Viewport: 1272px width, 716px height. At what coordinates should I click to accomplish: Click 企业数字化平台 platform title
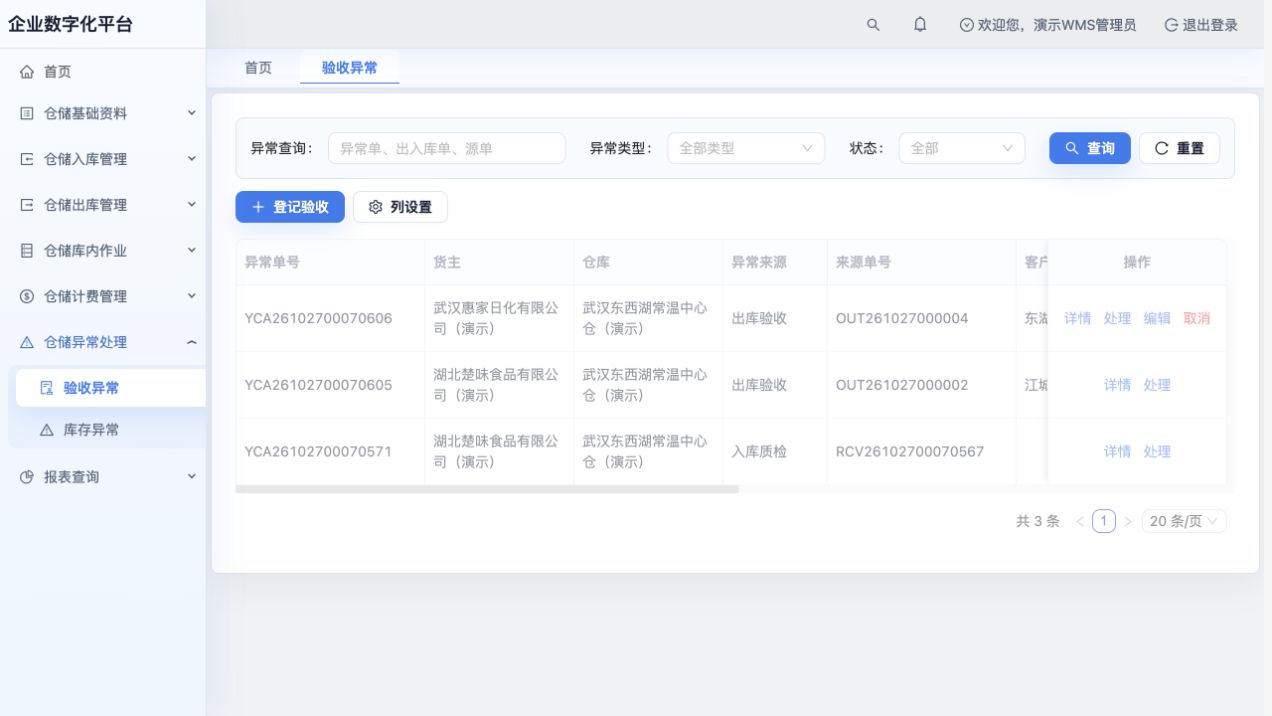[70, 25]
